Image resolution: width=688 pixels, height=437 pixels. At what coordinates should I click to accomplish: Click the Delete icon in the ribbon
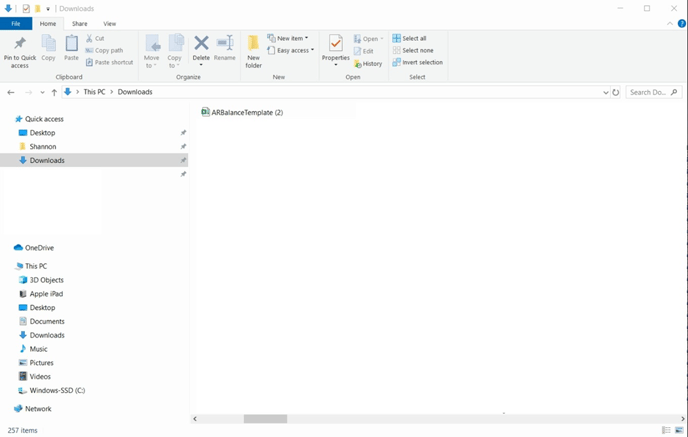[x=201, y=48]
